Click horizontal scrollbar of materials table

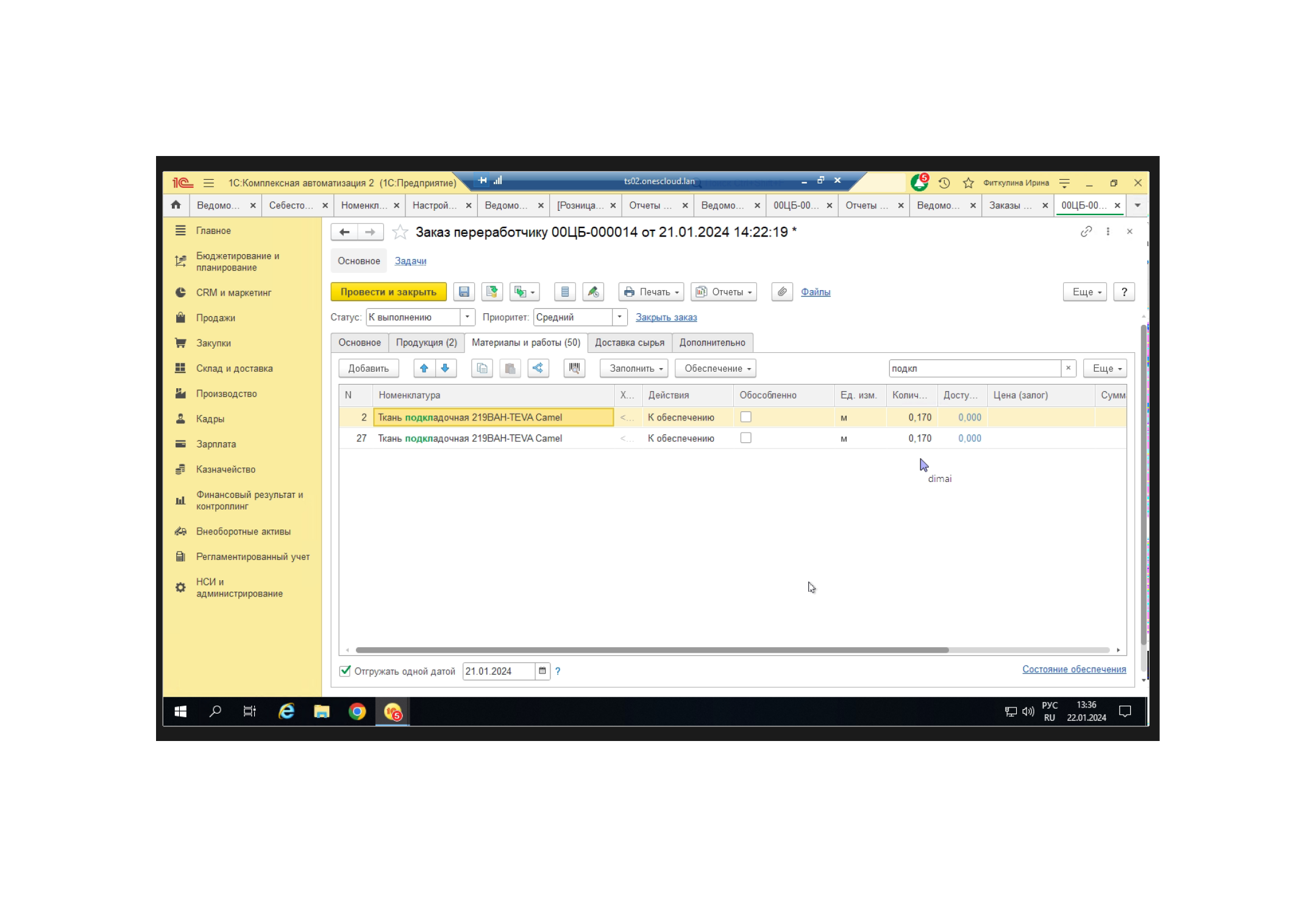652,650
